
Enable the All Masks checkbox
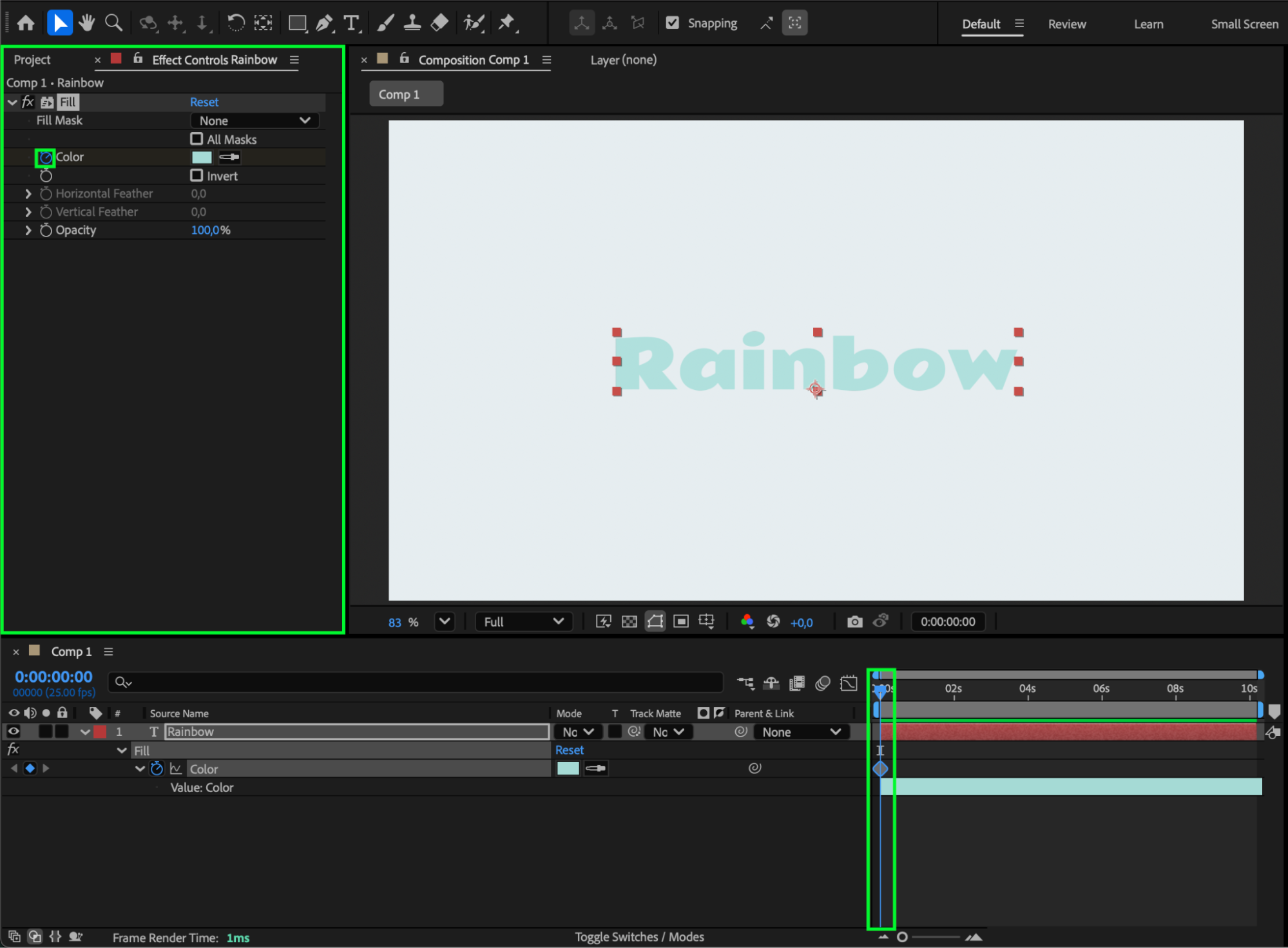point(197,139)
